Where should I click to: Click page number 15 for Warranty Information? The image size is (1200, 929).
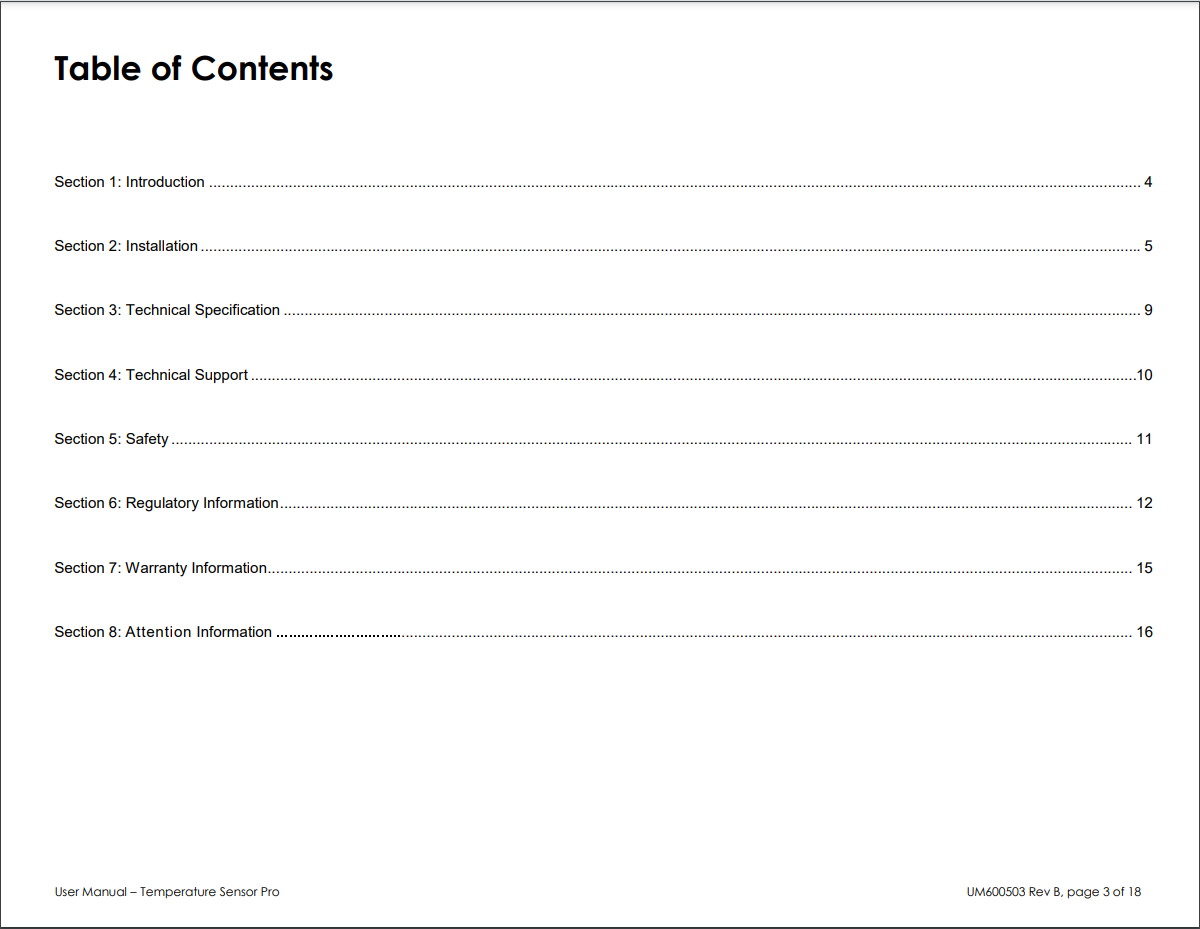coord(1145,568)
